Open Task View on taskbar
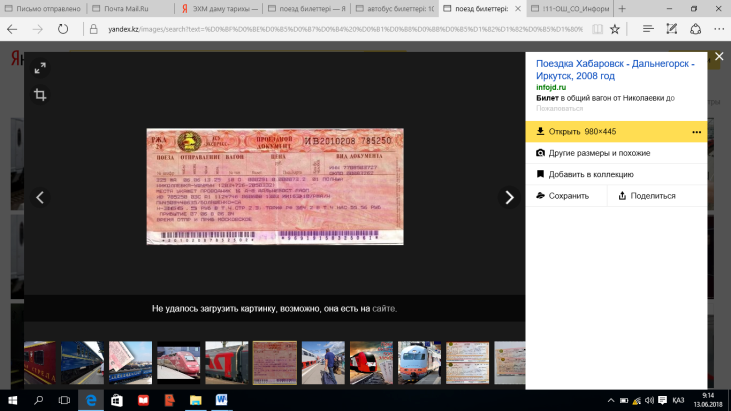Viewport: 731px width, 411px height. [64, 400]
